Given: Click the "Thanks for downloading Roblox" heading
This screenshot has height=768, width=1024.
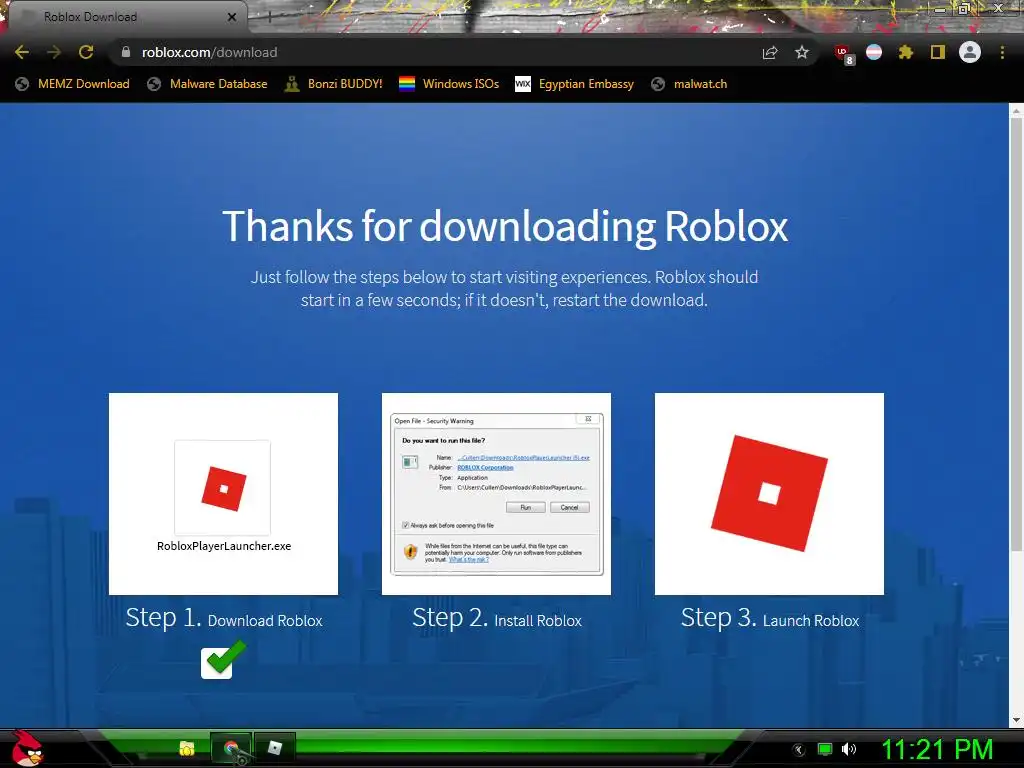Looking at the screenshot, I should [x=505, y=227].
